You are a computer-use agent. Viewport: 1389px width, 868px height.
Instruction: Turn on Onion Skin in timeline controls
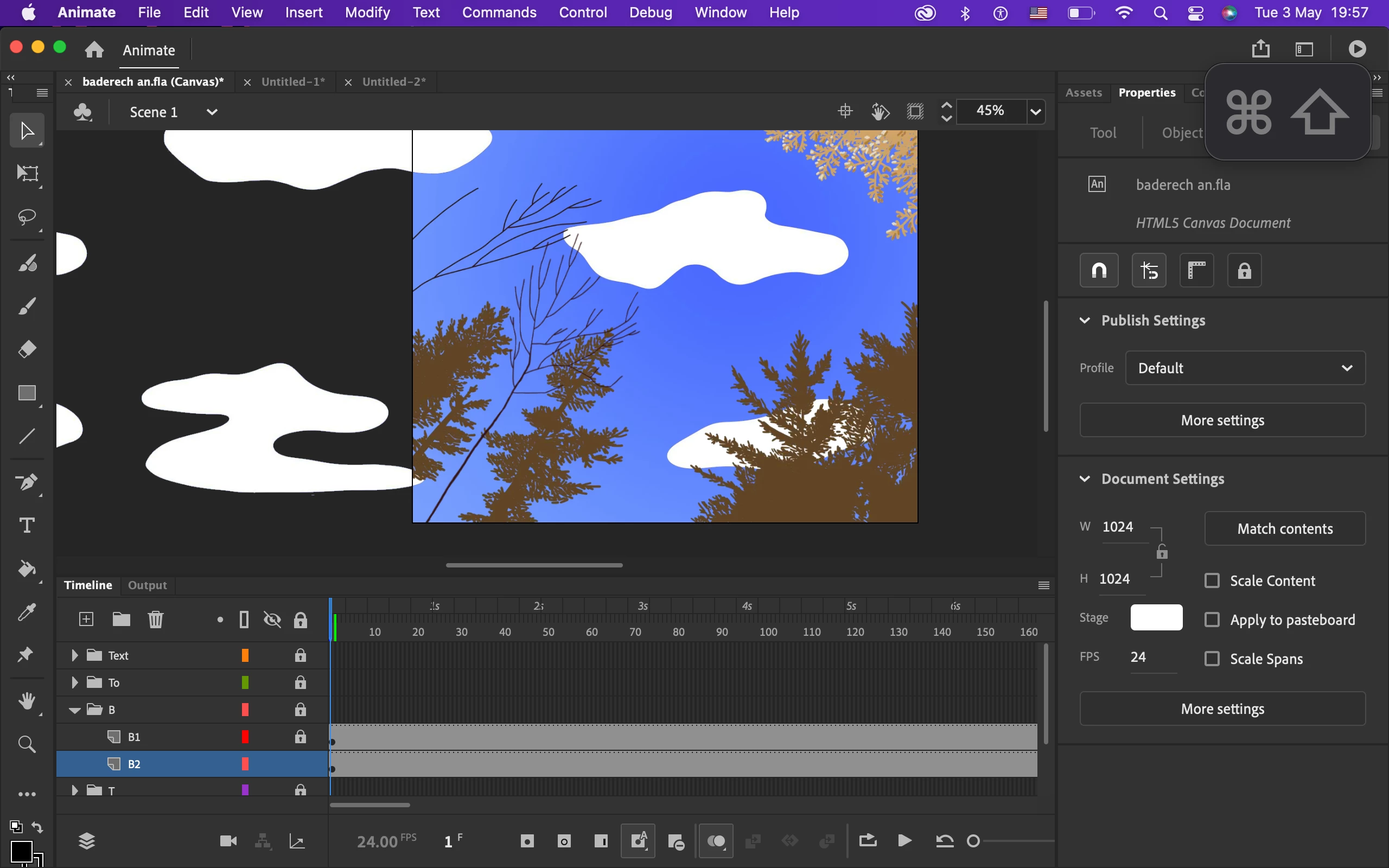[x=716, y=841]
